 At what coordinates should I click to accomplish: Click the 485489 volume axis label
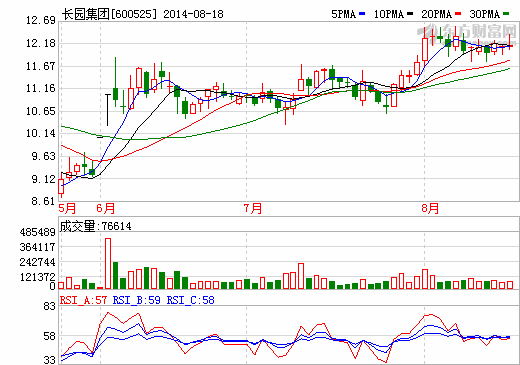(x=38, y=232)
